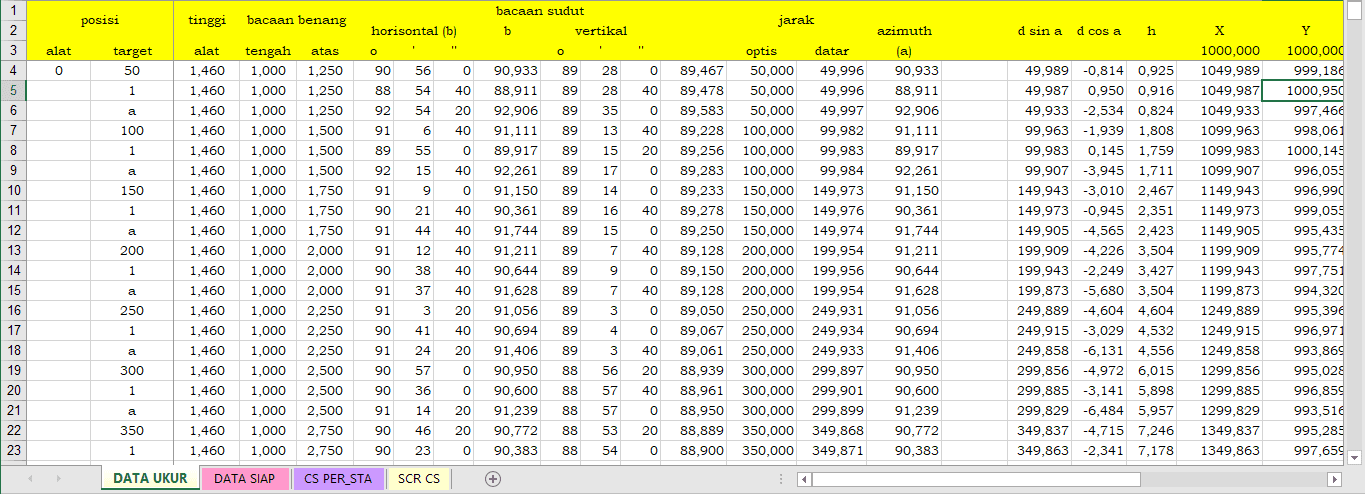The height and width of the screenshot is (494, 1365).
Task: Click vertikal value 89,467 in row 4
Action: (692, 71)
